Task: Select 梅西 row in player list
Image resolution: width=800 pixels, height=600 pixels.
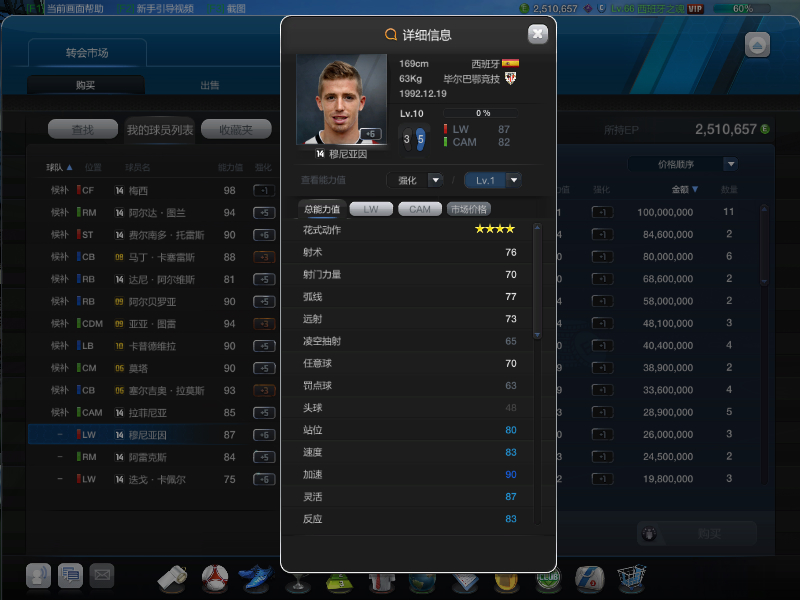Action: [x=158, y=190]
